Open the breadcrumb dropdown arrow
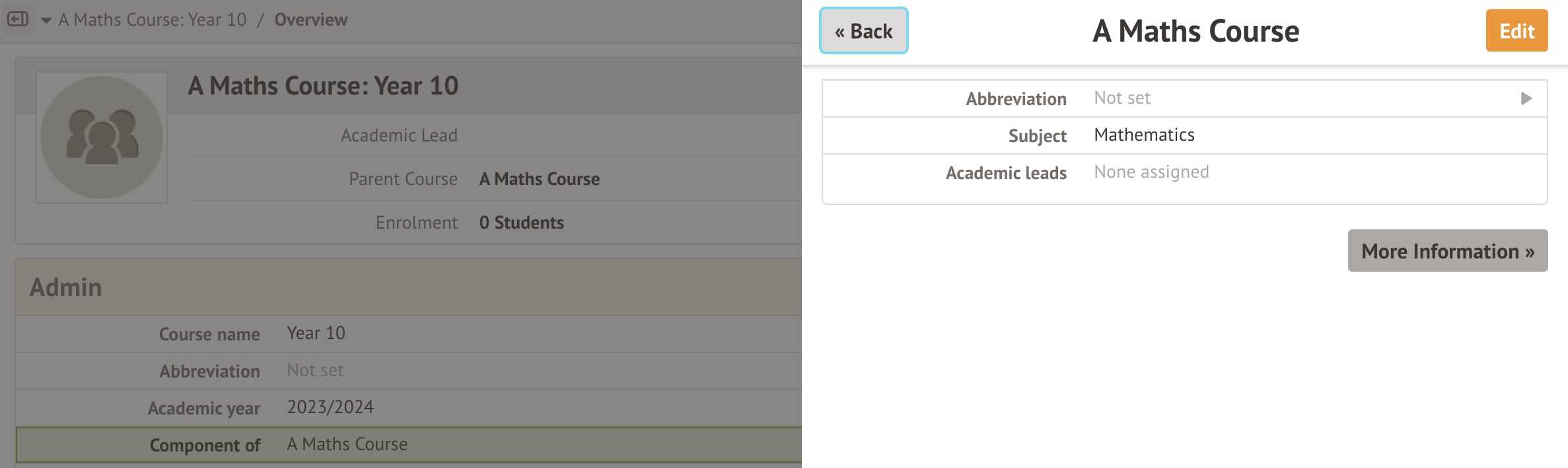 (x=45, y=20)
